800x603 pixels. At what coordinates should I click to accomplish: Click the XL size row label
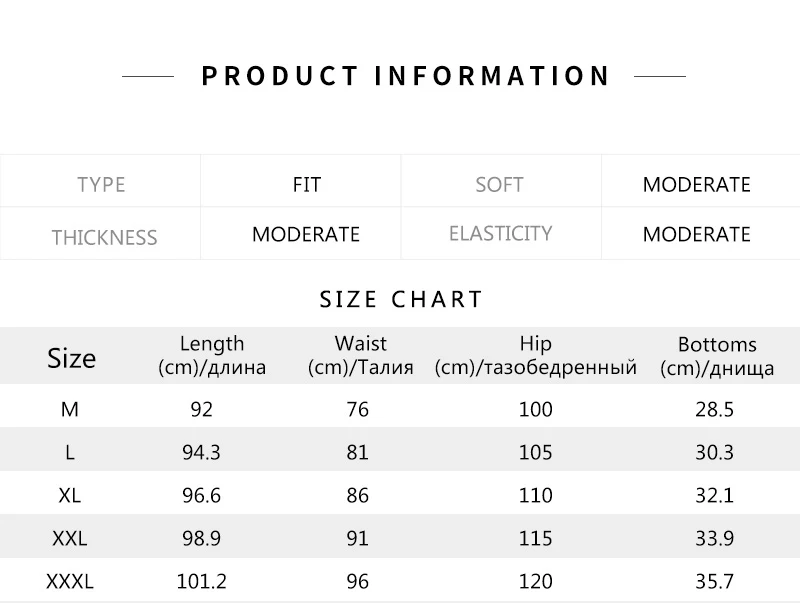70,495
